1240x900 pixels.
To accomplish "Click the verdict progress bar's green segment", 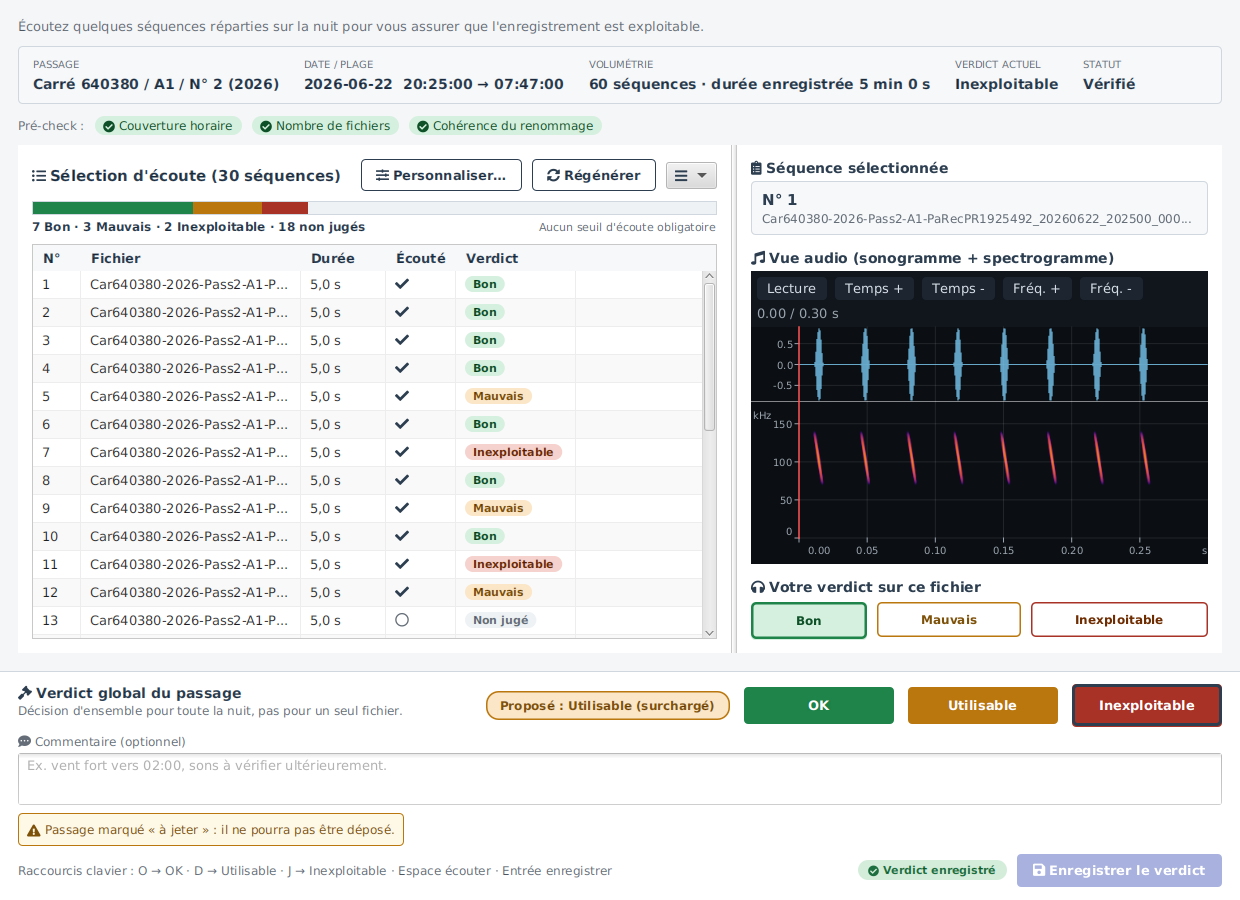I will coord(113,208).
